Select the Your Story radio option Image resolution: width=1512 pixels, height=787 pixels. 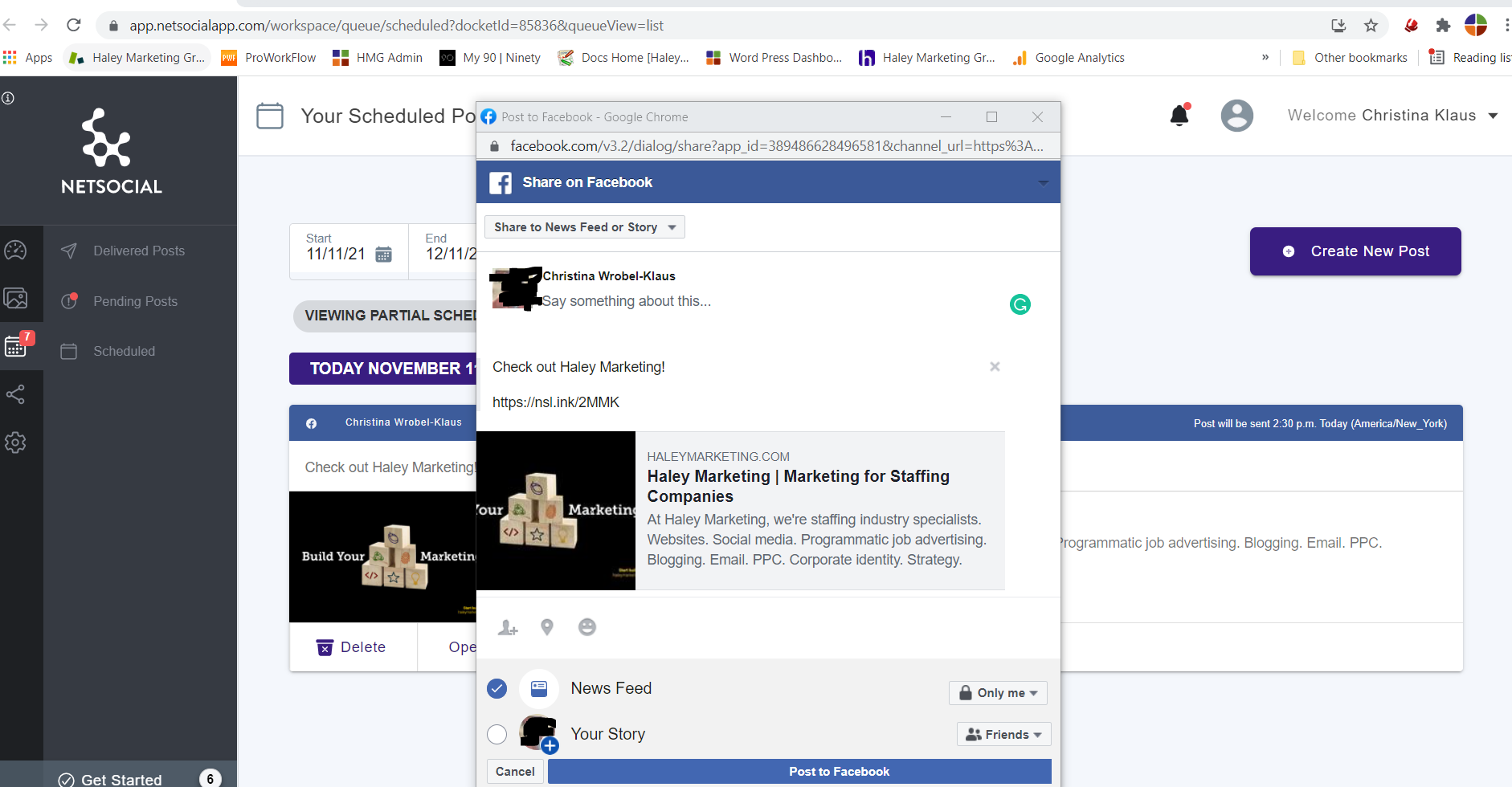497,734
